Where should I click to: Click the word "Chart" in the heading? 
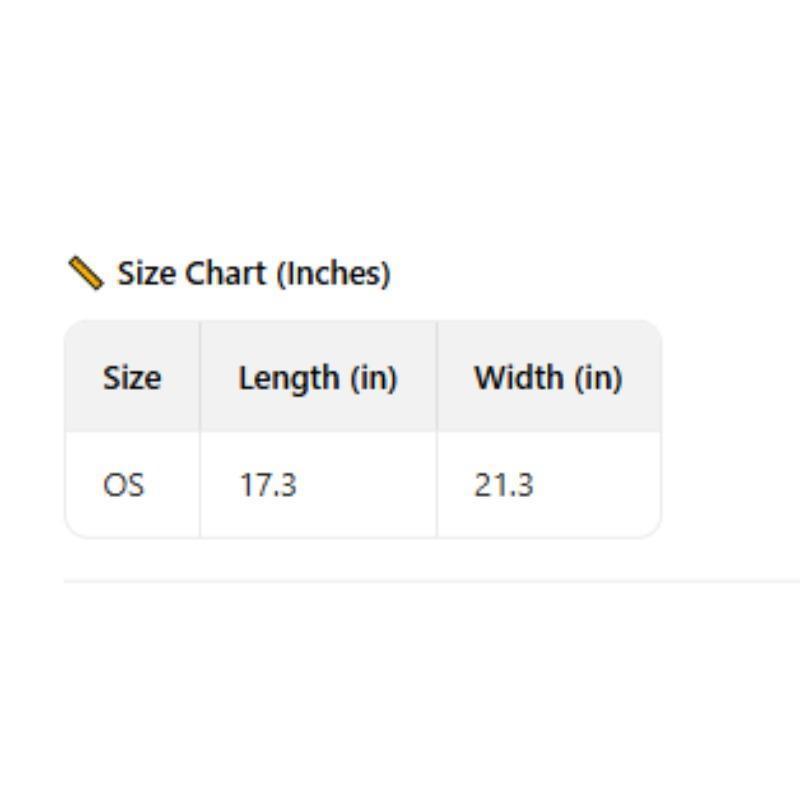click(x=225, y=273)
